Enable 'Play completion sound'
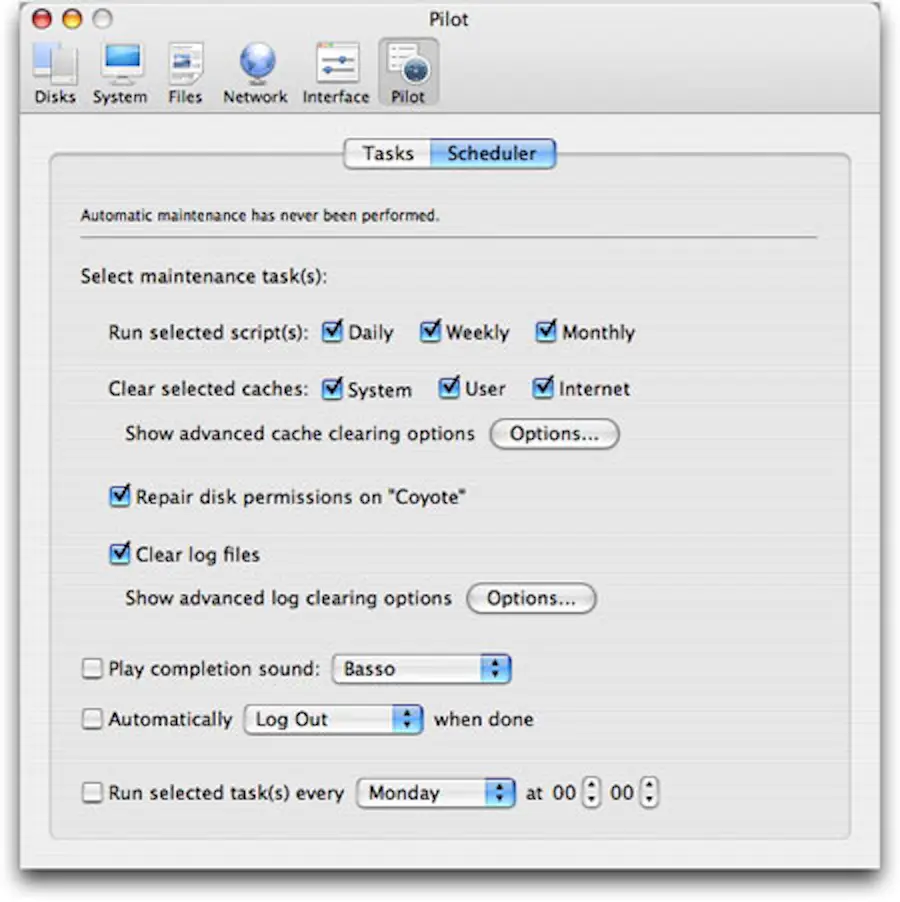The image size is (900, 902). pyautogui.click(x=91, y=668)
